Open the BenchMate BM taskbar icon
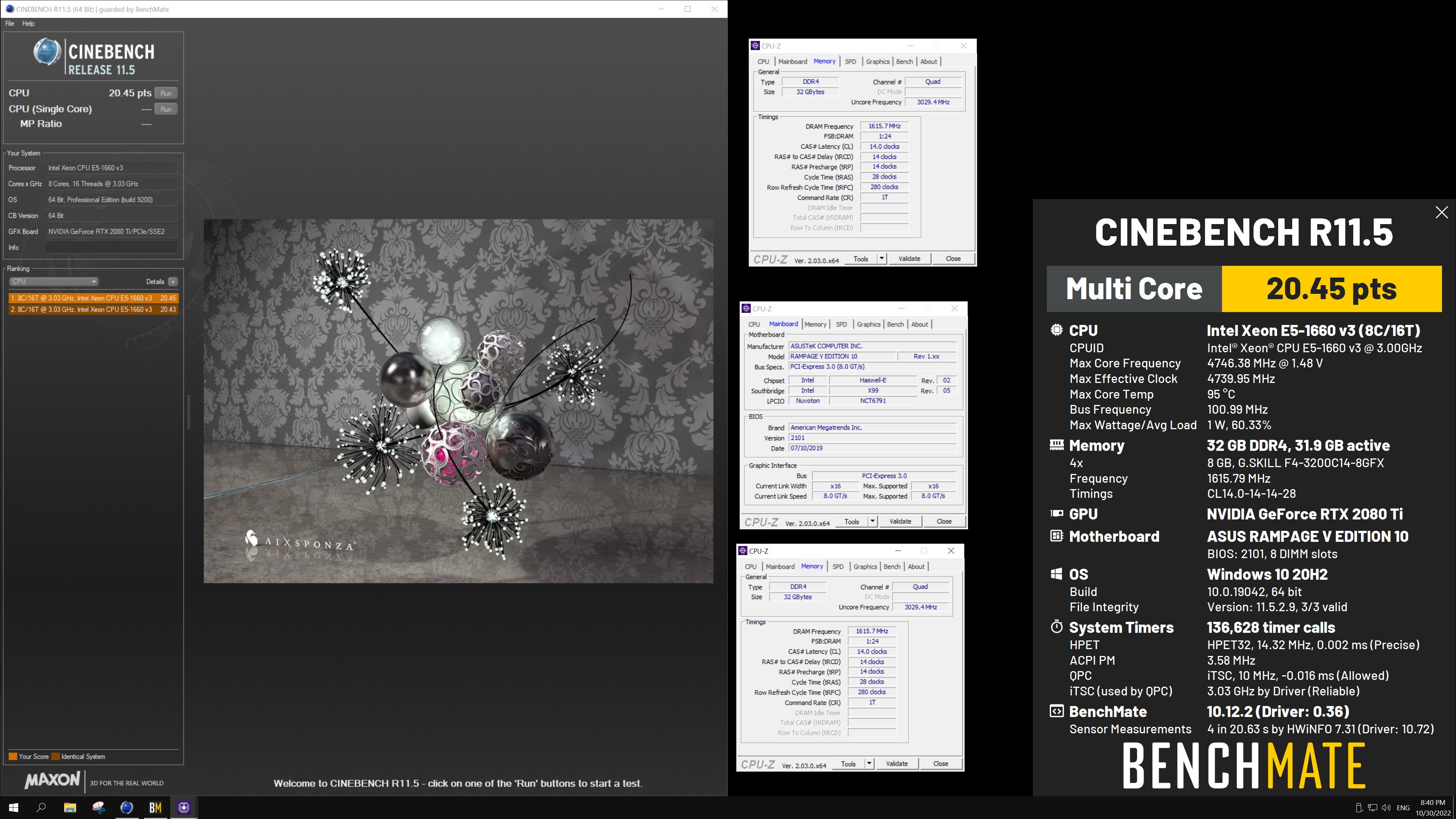 pyautogui.click(x=155, y=808)
